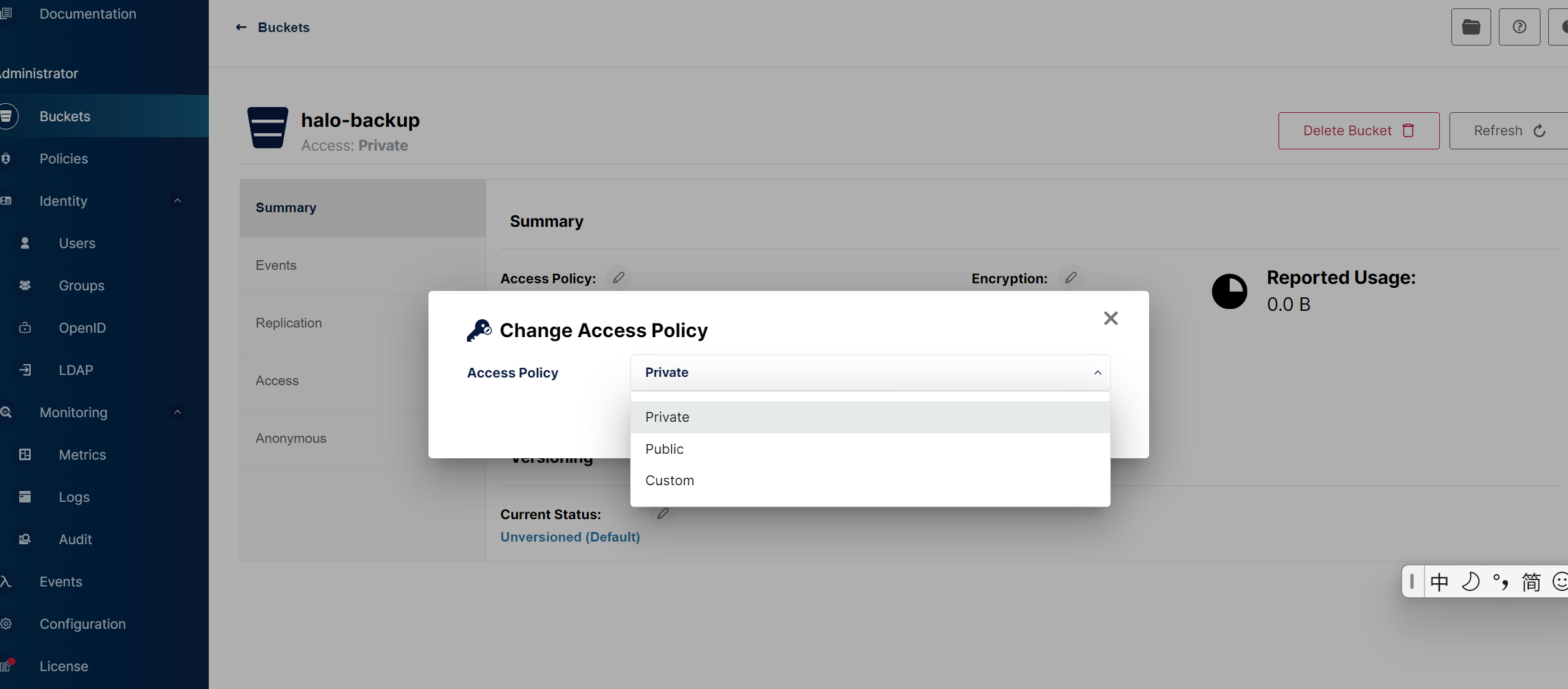Select Public from the policy list

(870, 449)
